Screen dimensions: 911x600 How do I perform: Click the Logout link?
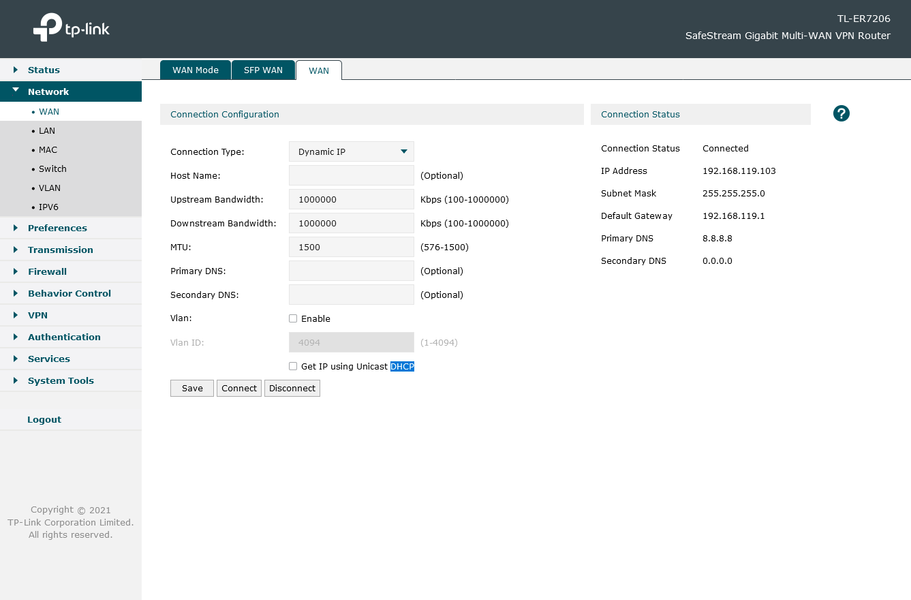pos(44,419)
